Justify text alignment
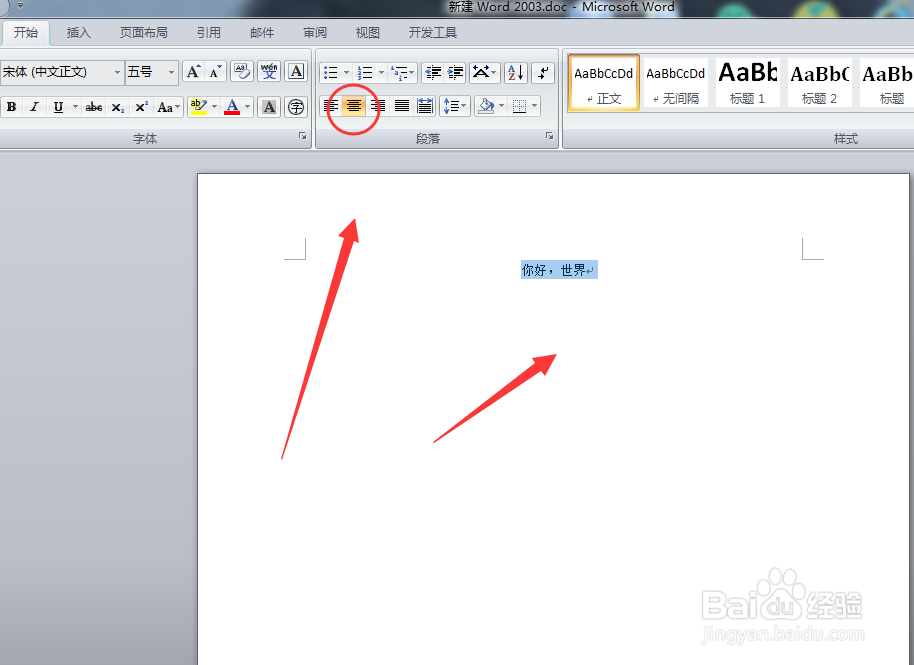Screen dimensions: 914x665 point(402,106)
